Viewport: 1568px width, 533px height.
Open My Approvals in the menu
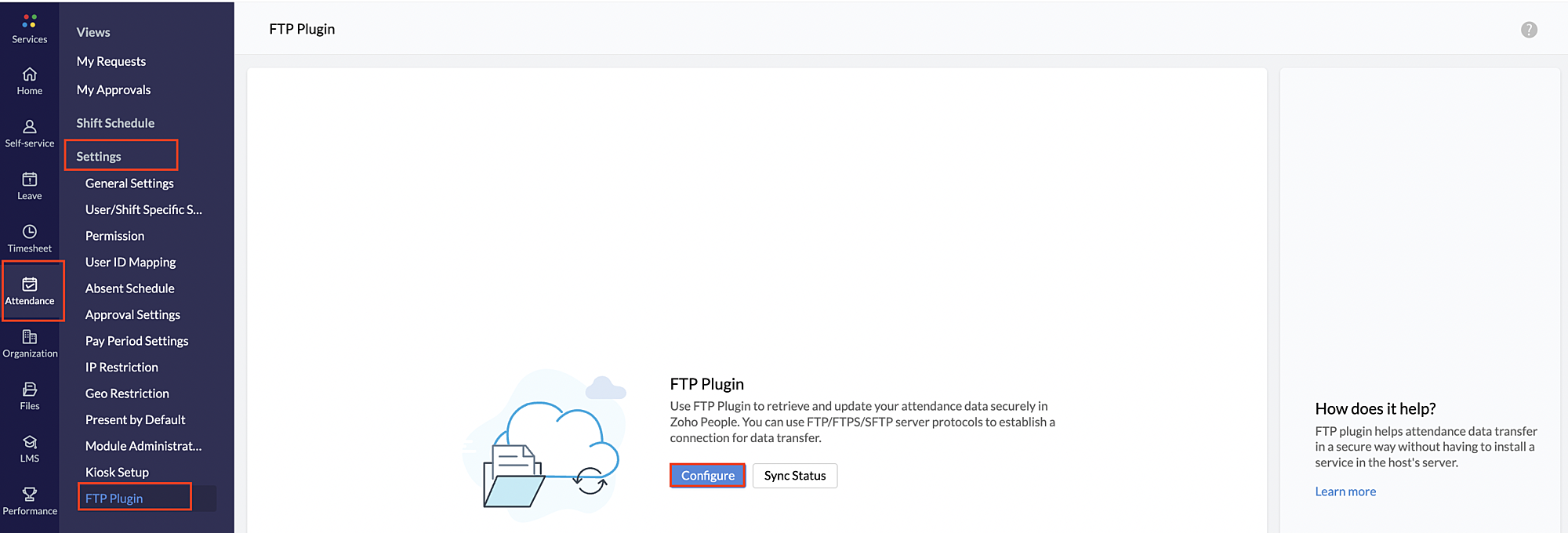[x=114, y=90]
